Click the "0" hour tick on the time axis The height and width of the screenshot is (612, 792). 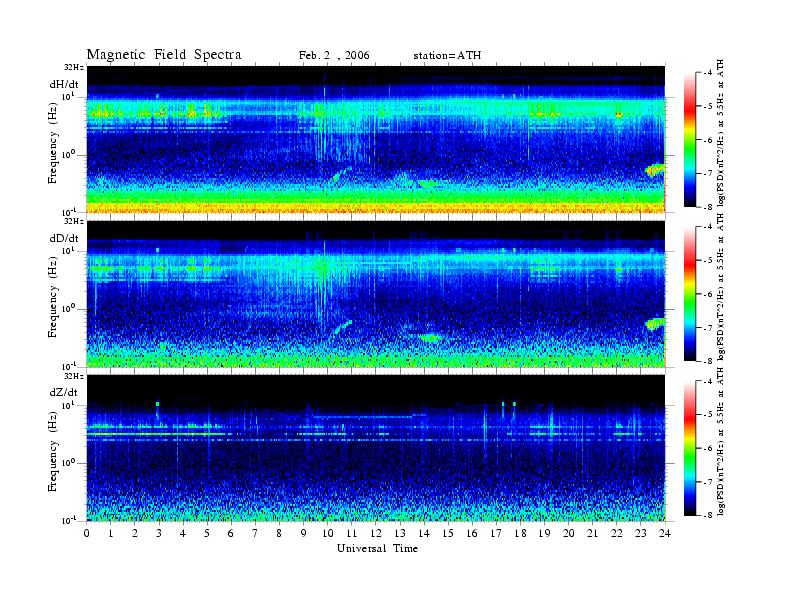point(87,533)
